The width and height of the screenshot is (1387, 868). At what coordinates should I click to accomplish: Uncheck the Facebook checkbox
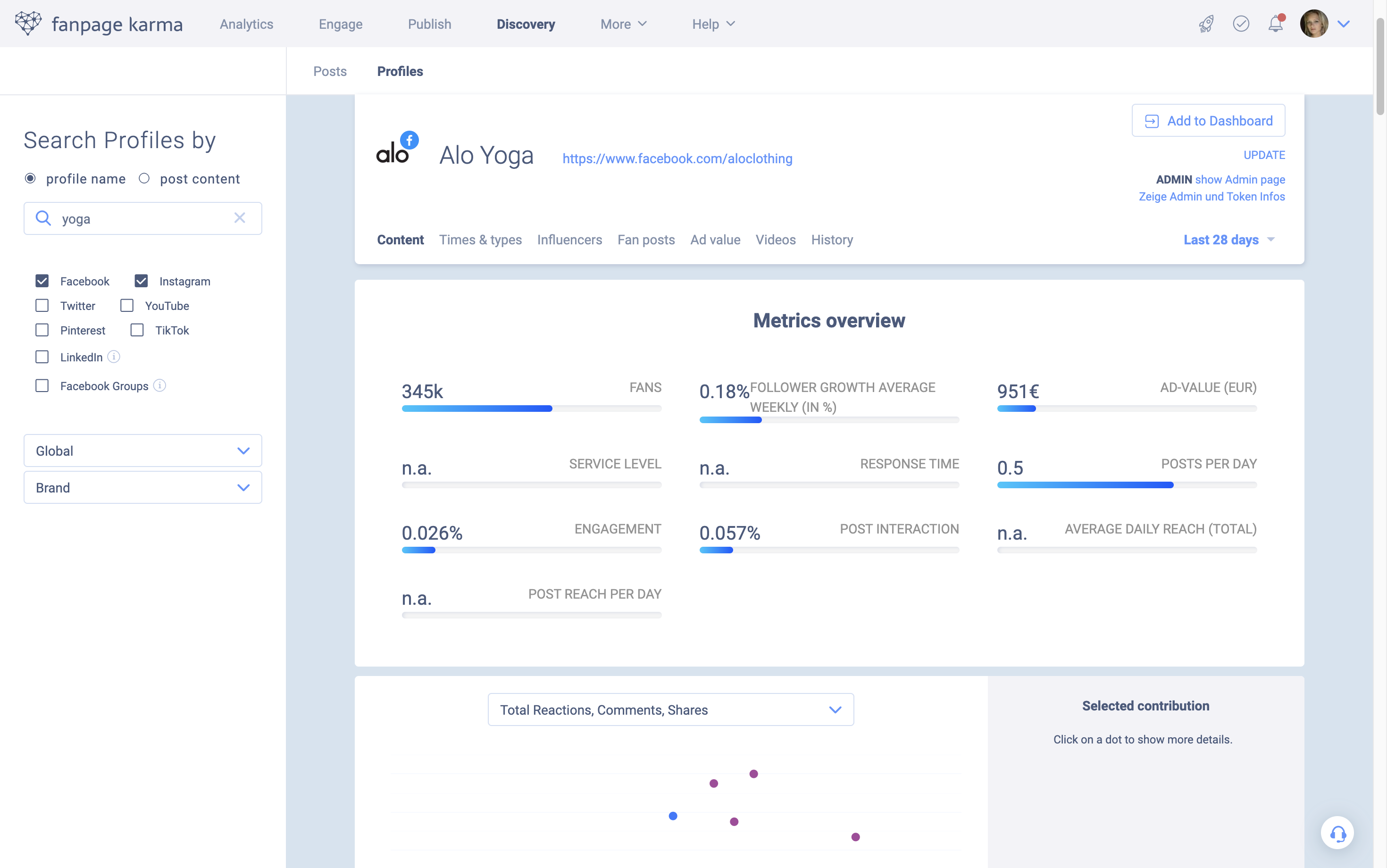42,281
